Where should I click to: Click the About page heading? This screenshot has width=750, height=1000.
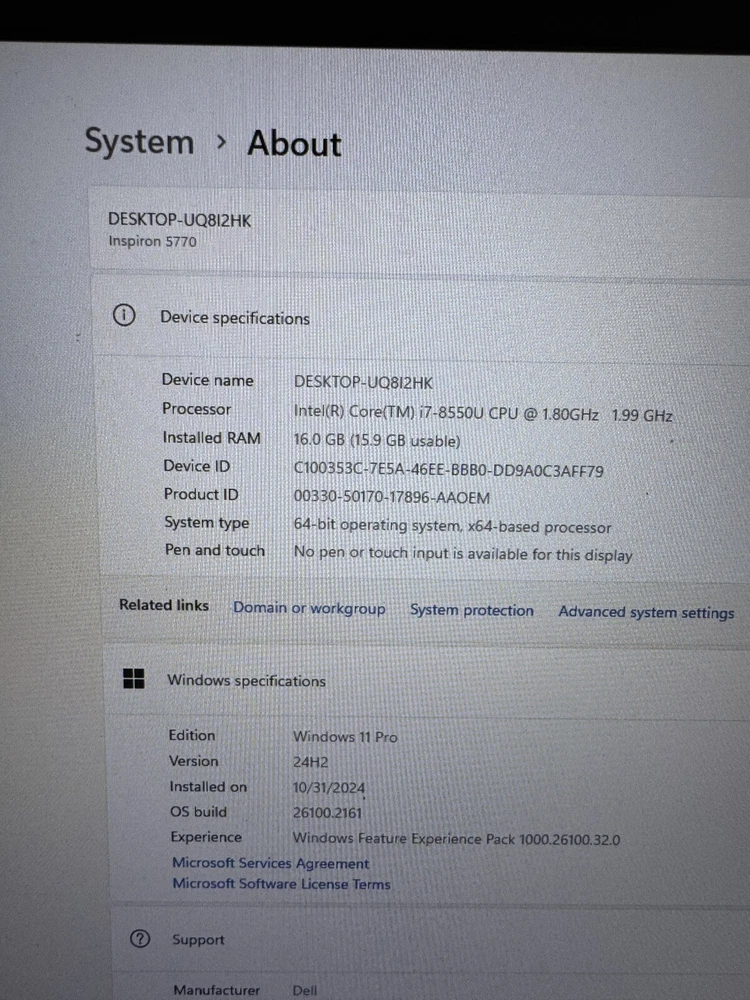(x=294, y=144)
